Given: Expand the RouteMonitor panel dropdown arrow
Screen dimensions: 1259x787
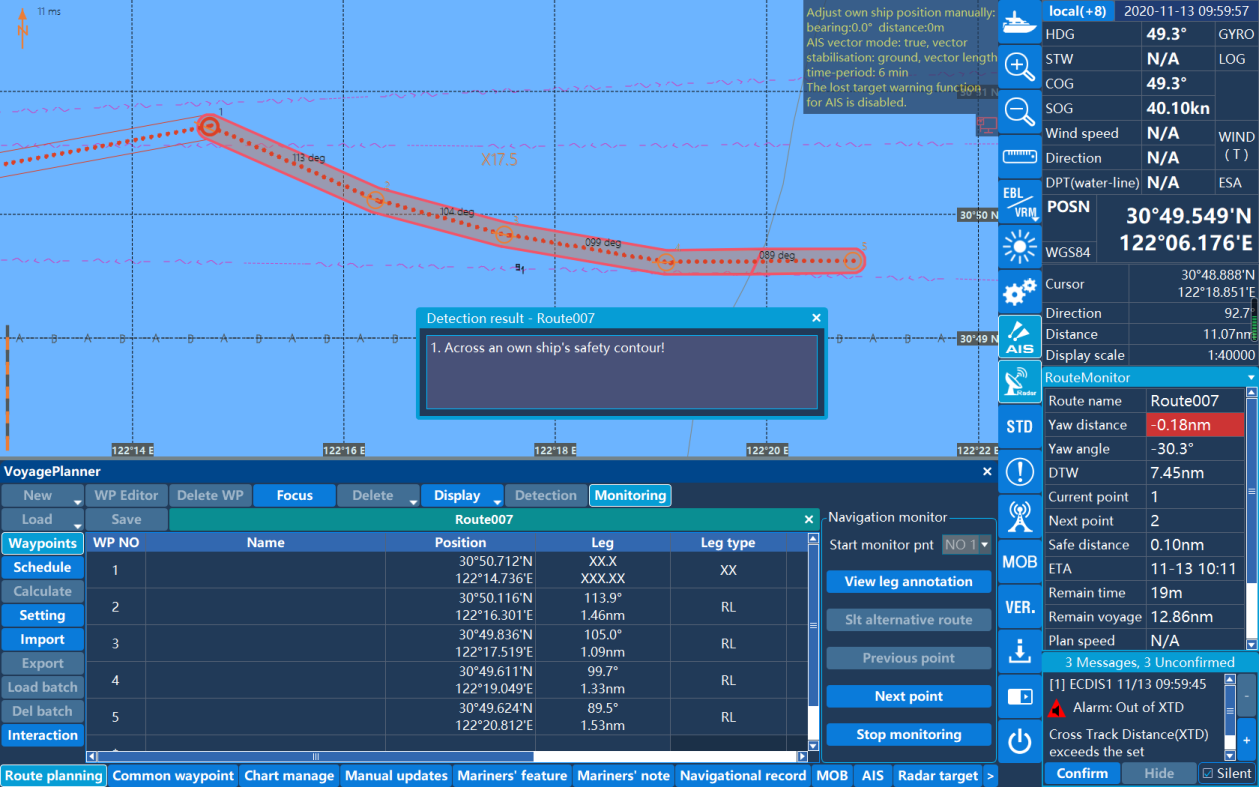Looking at the screenshot, I should pos(1250,378).
